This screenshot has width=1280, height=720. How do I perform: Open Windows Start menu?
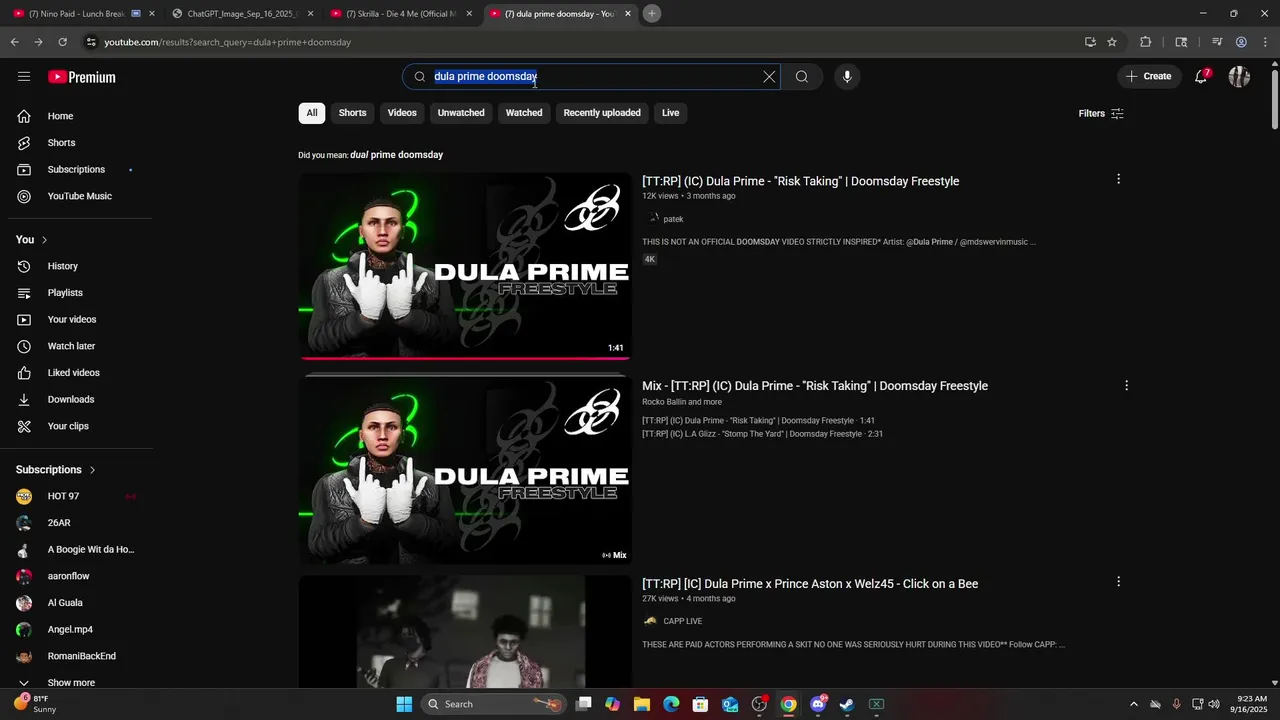[404, 704]
